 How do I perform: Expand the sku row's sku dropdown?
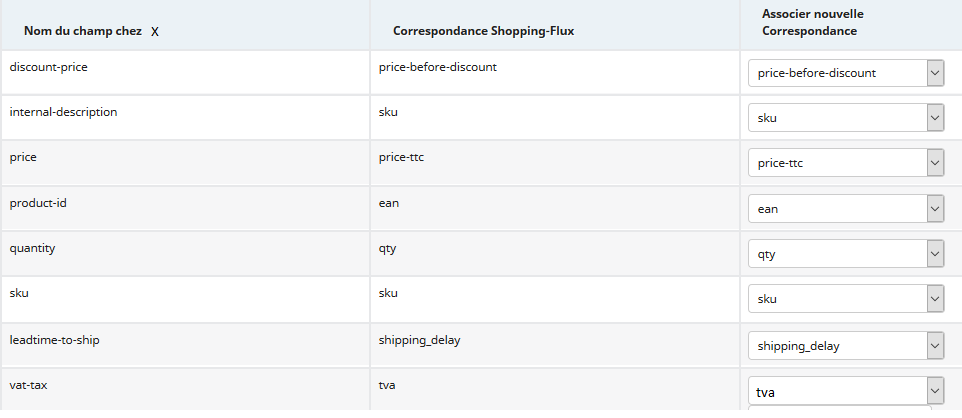click(x=846, y=299)
